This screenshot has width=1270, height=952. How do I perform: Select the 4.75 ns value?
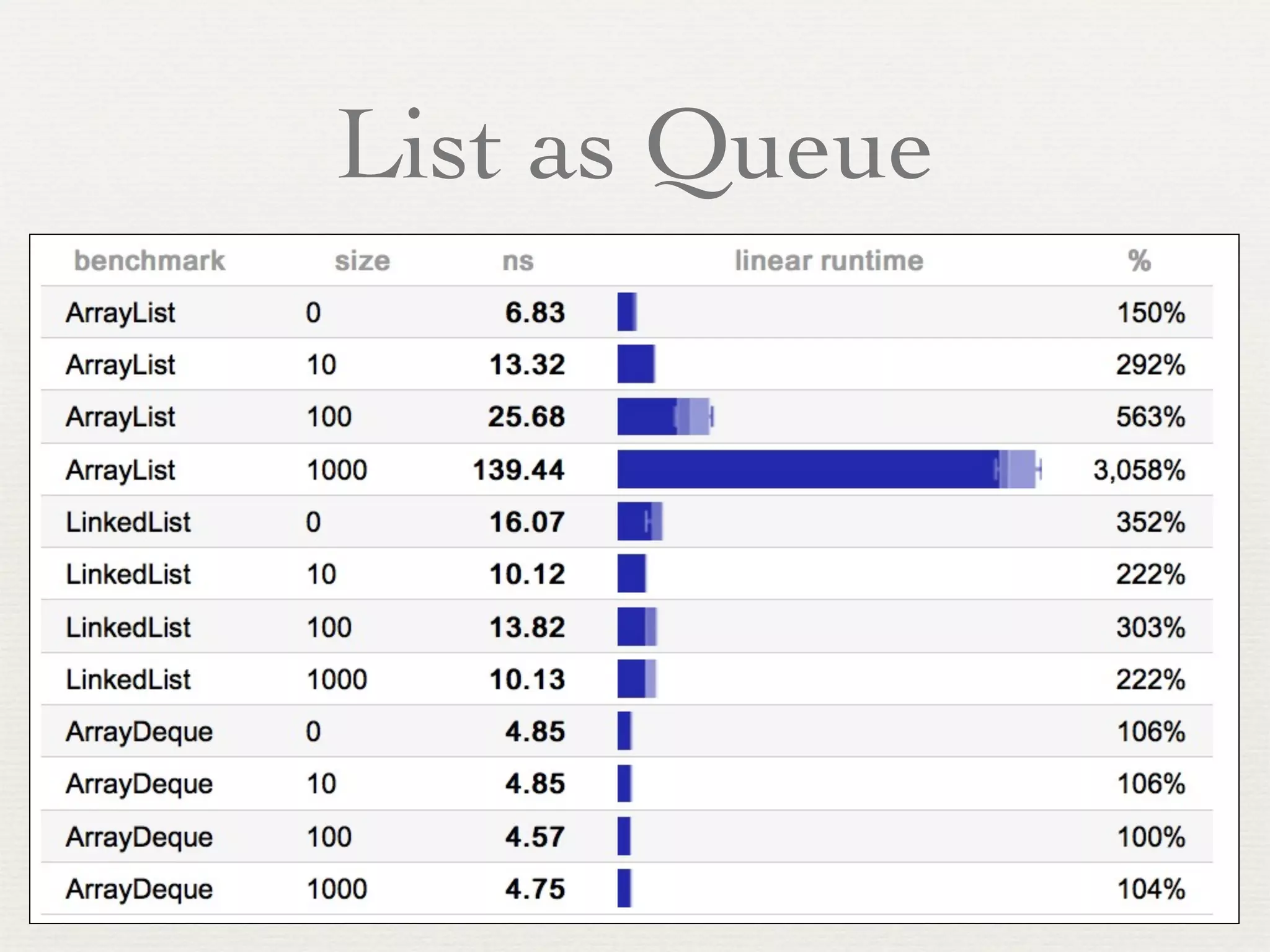[535, 889]
